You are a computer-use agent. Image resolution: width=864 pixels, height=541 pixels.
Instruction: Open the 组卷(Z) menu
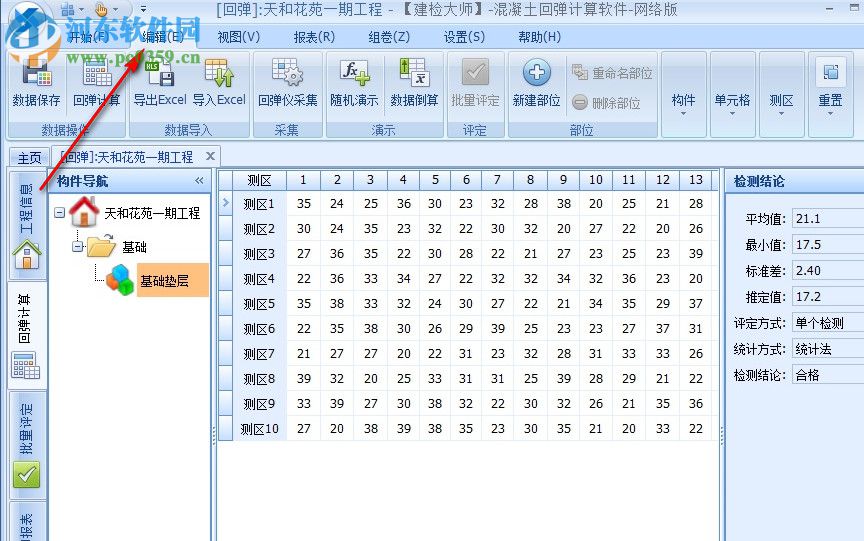pos(389,37)
